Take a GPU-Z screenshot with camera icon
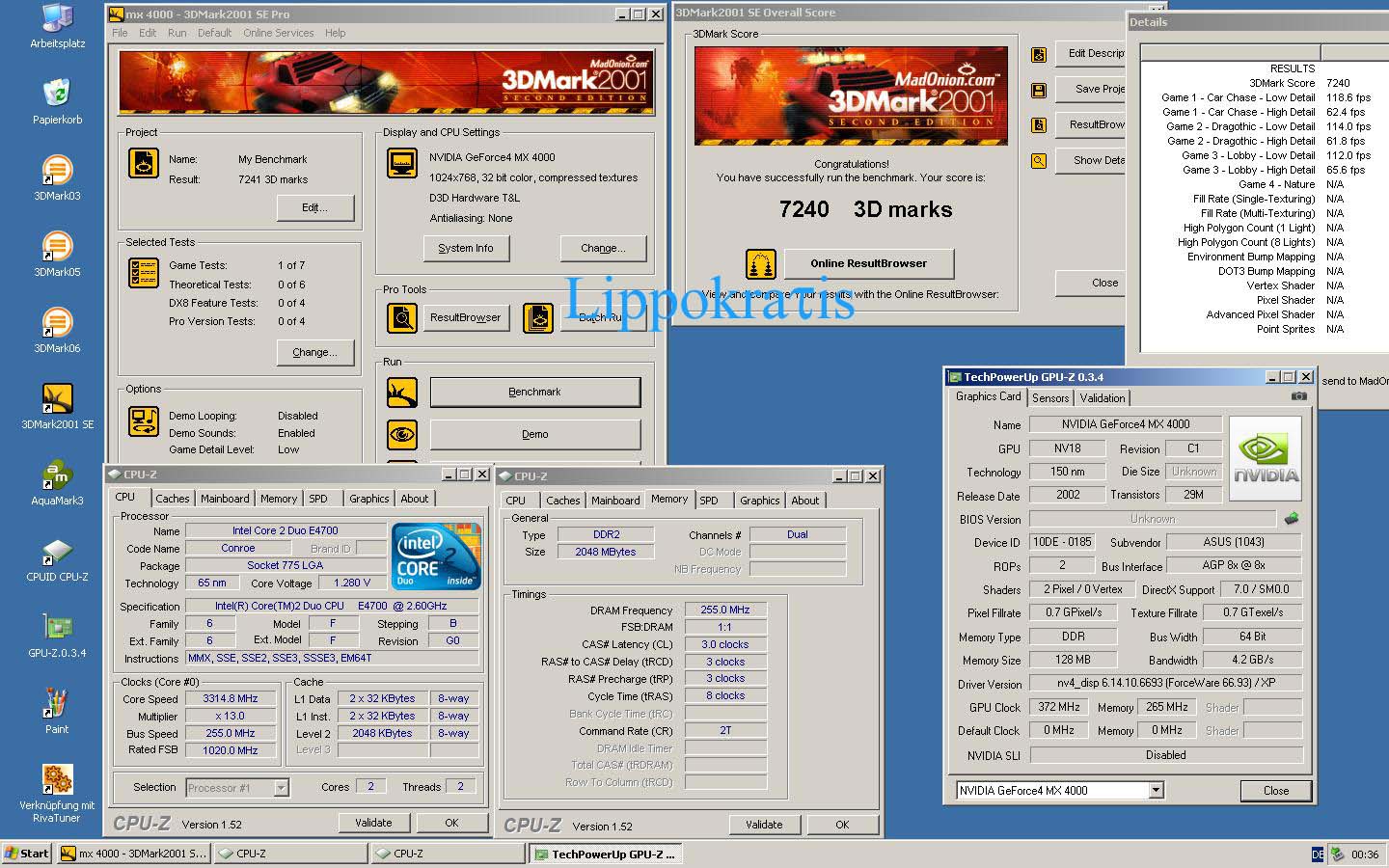 (x=1299, y=396)
